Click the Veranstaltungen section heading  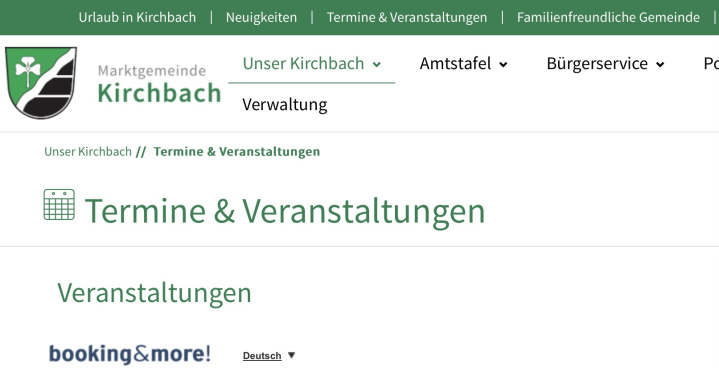154,293
